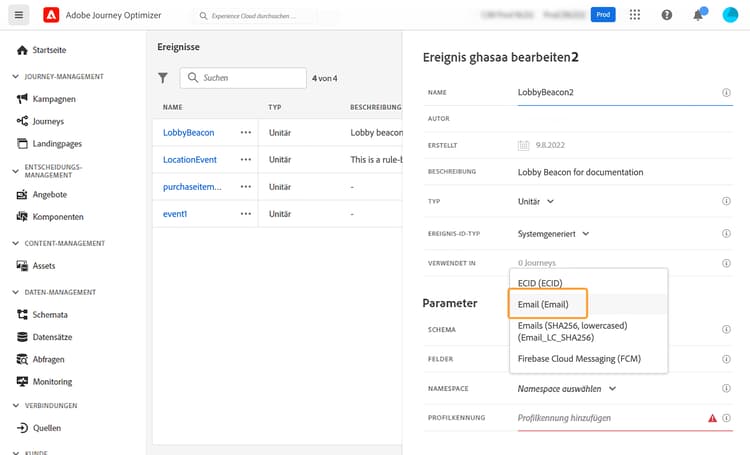Open the LobbyBeacon event link

[x=188, y=132]
